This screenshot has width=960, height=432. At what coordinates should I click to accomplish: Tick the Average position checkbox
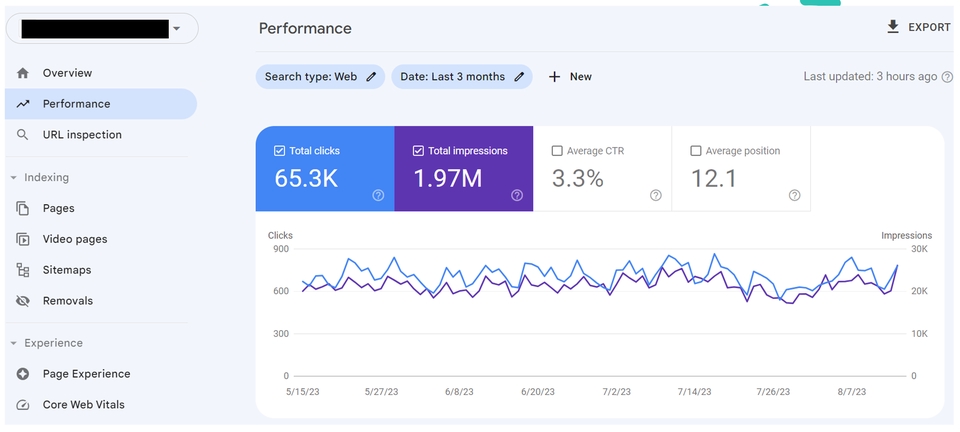696,151
